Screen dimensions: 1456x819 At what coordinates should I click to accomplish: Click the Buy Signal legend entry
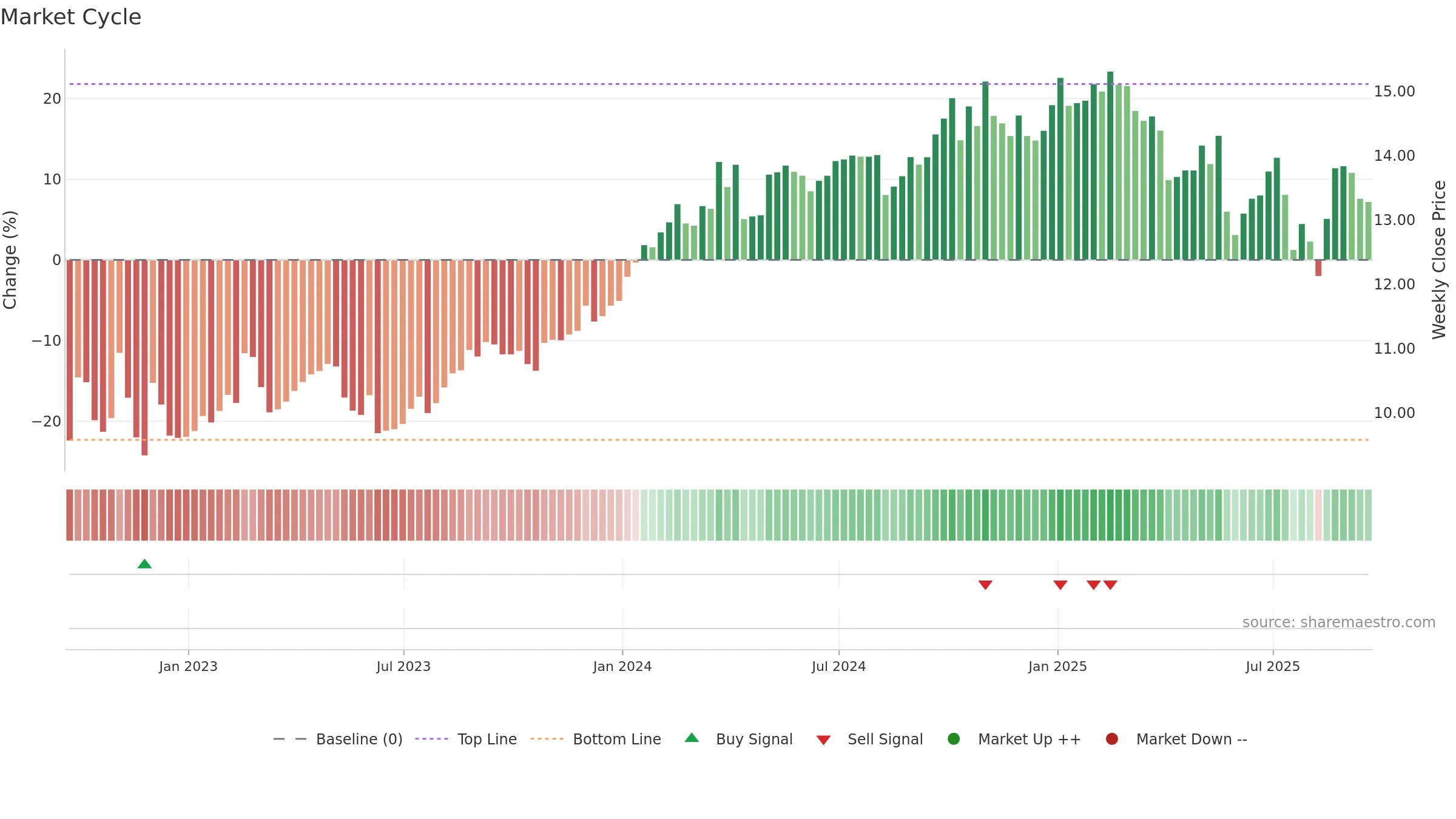click(738, 739)
